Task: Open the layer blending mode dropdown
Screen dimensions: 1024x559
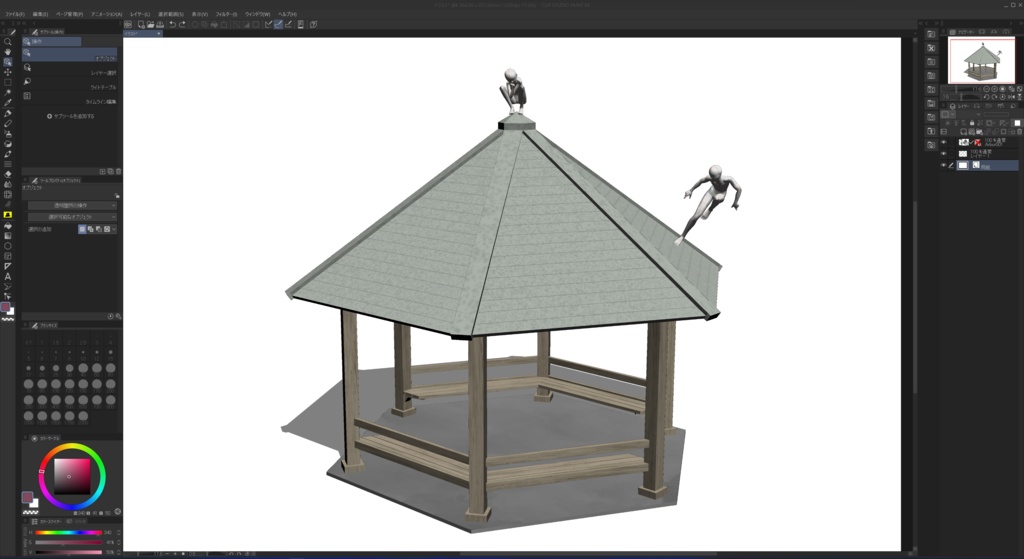Action: click(x=968, y=114)
